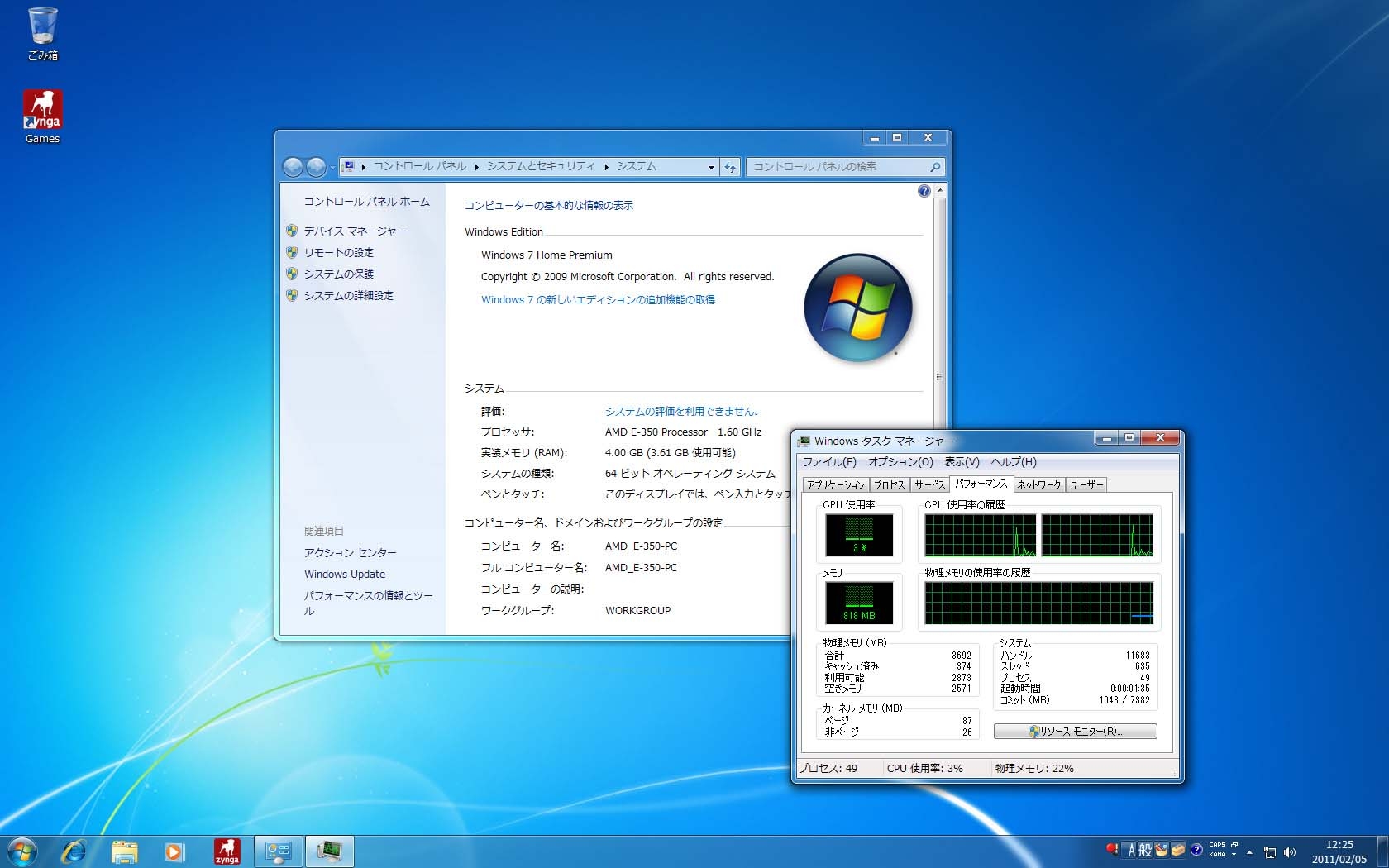
Task: Open the IME tools box icon
Action: [1178, 850]
